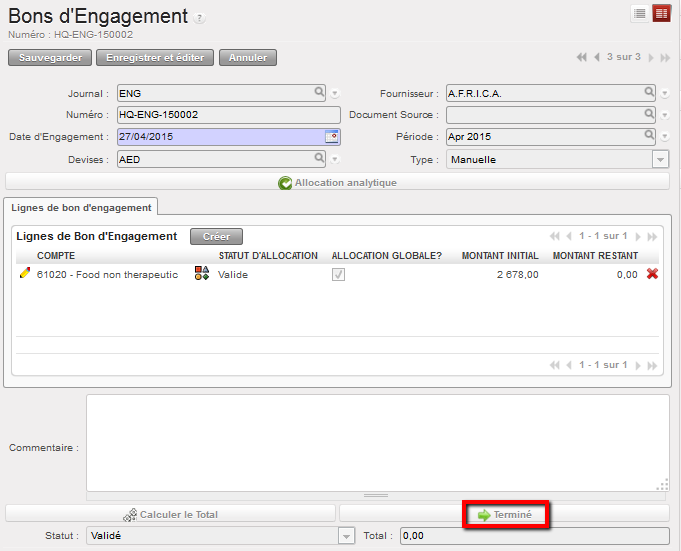
Task: Click into the Commentaire text area
Action: click(x=376, y=442)
